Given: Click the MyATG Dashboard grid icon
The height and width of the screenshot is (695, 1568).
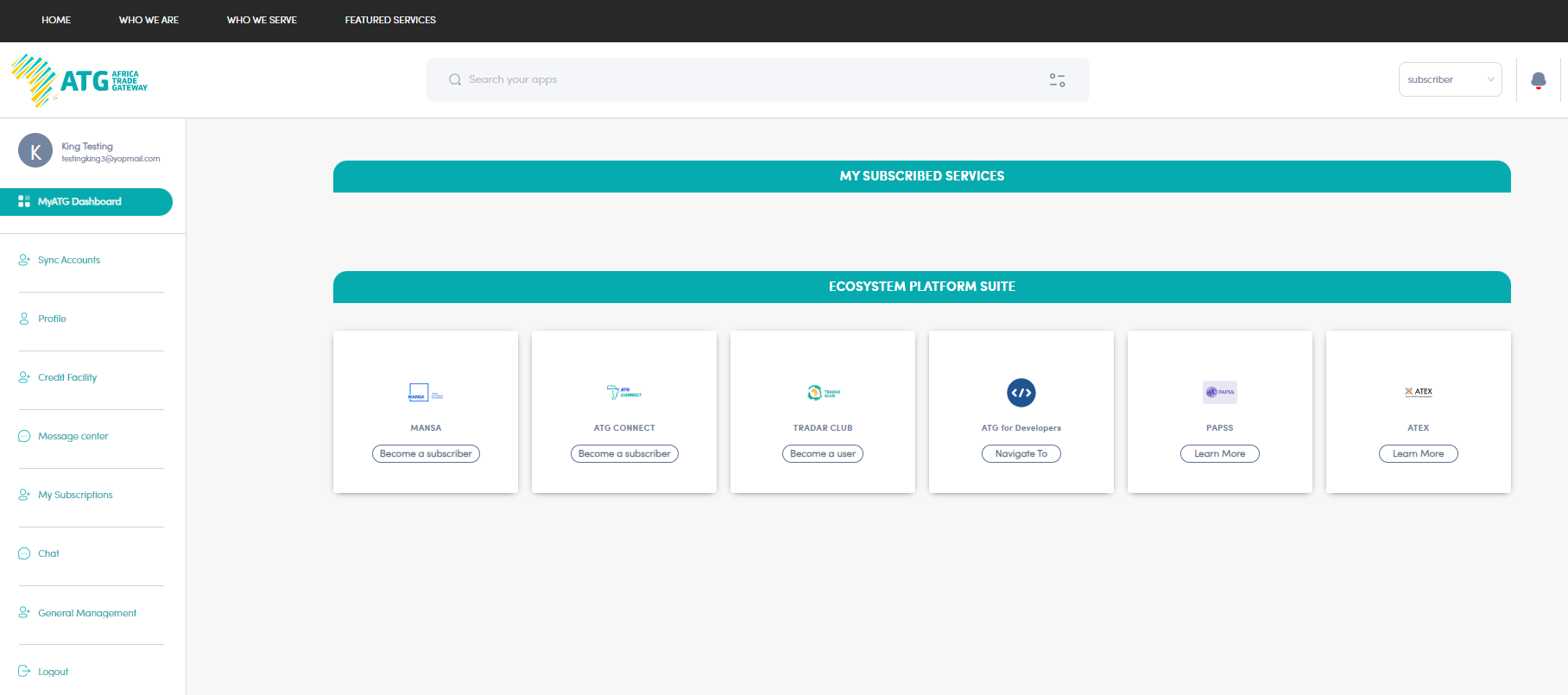Looking at the screenshot, I should tap(24, 201).
